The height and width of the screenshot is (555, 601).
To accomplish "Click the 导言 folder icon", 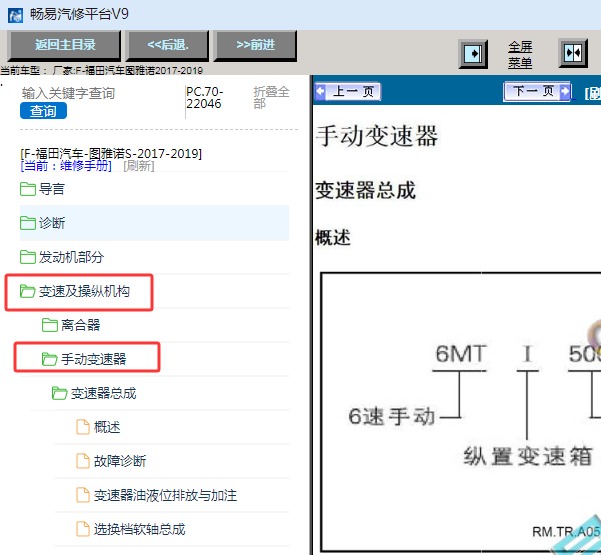I will 28,189.
